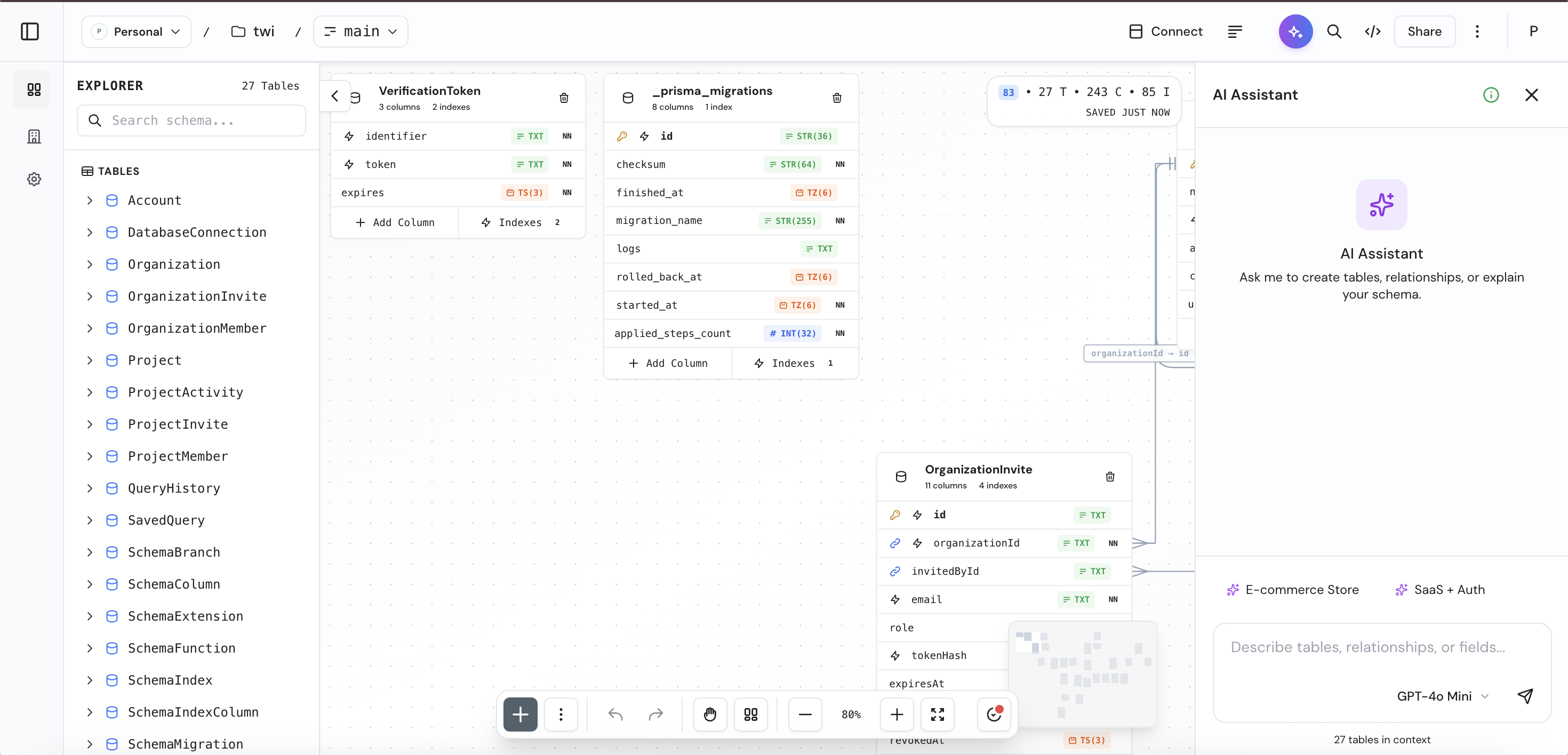Select the SaaS + Auth suggestion

point(1440,590)
